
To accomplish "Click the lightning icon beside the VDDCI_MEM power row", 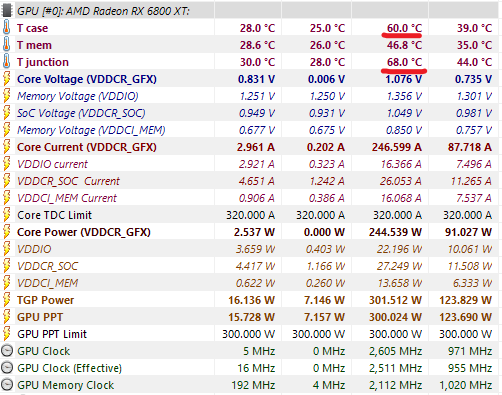I will point(6,283).
